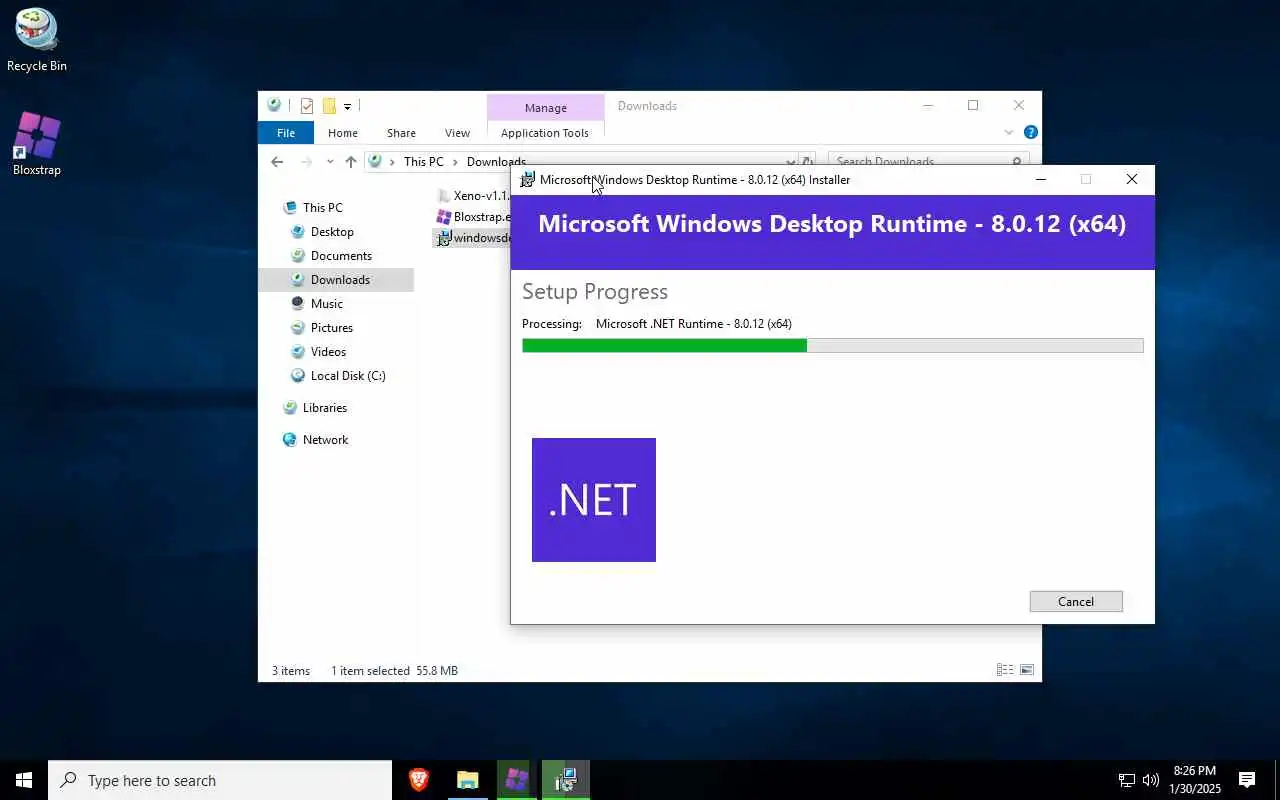Viewport: 1280px width, 800px height.
Task: Go back in File Explorer
Action: coord(277,162)
